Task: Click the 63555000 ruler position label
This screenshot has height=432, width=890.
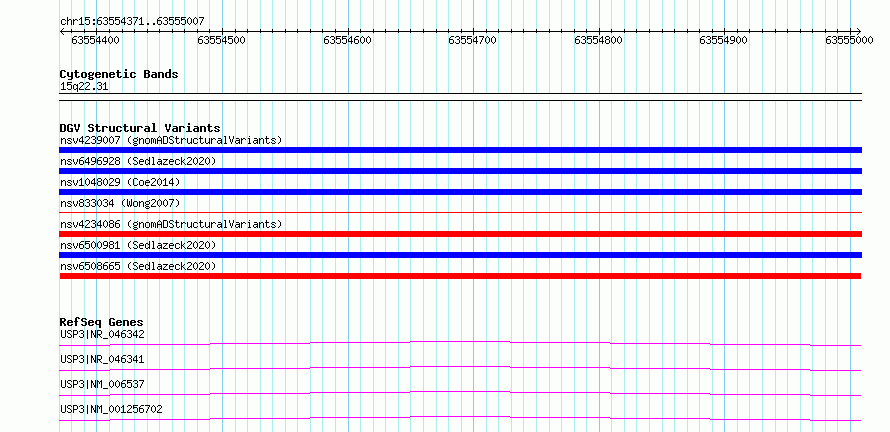Action: 849,40
